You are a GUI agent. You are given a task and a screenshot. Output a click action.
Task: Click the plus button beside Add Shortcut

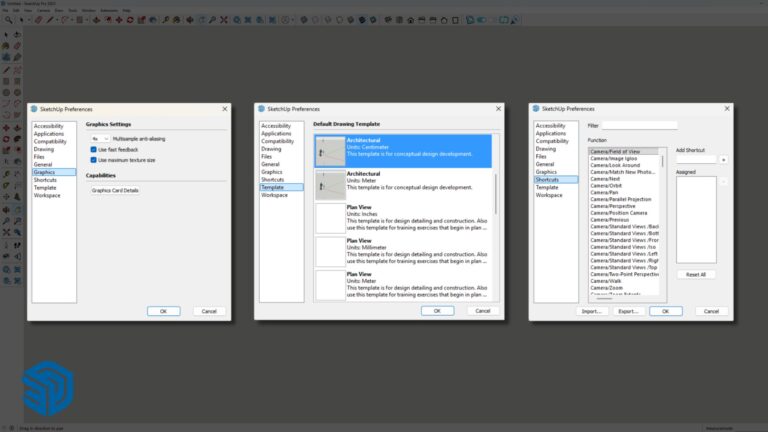click(x=723, y=160)
